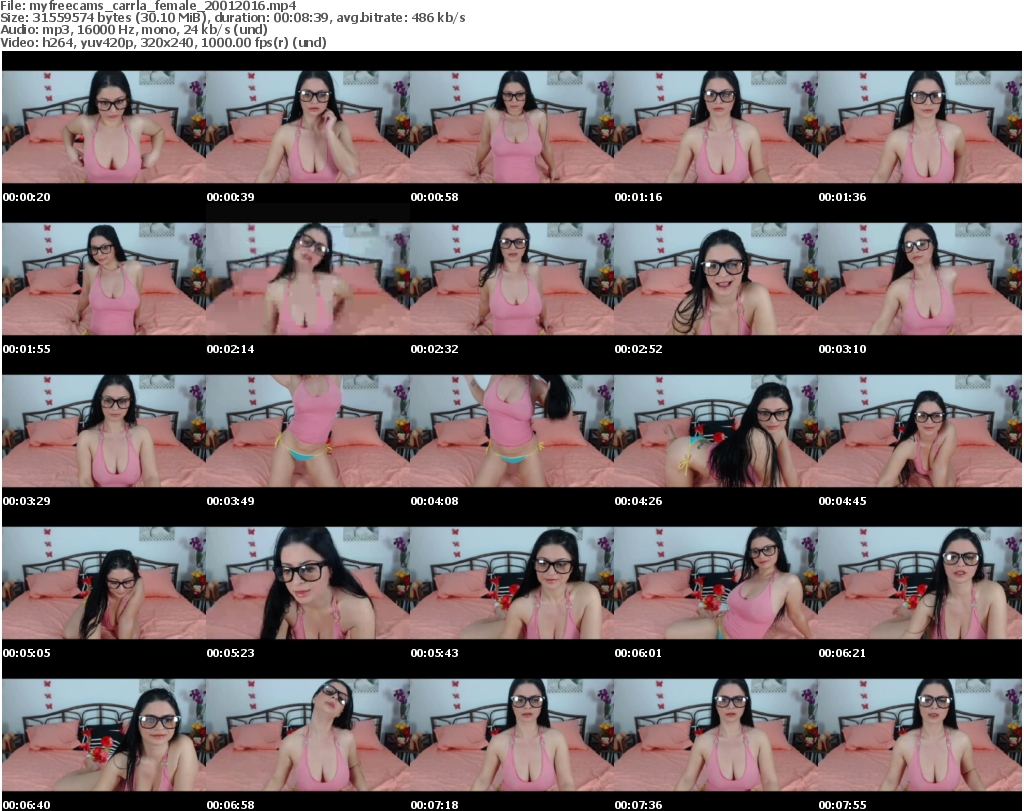The width and height of the screenshot is (1024, 811).
Task: Click the thumbnail frame above timestamp 00:03:49
Action: coord(308,431)
